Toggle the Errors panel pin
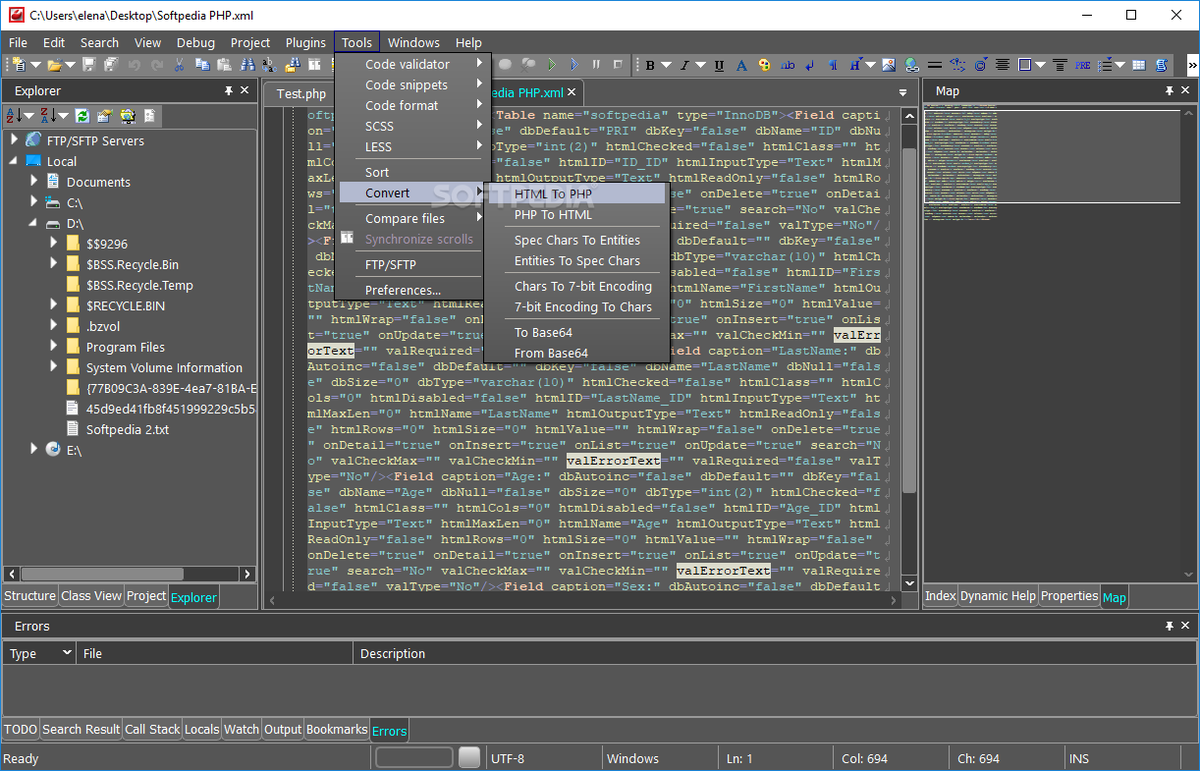Screen dimensions: 1200x771 (1170, 626)
